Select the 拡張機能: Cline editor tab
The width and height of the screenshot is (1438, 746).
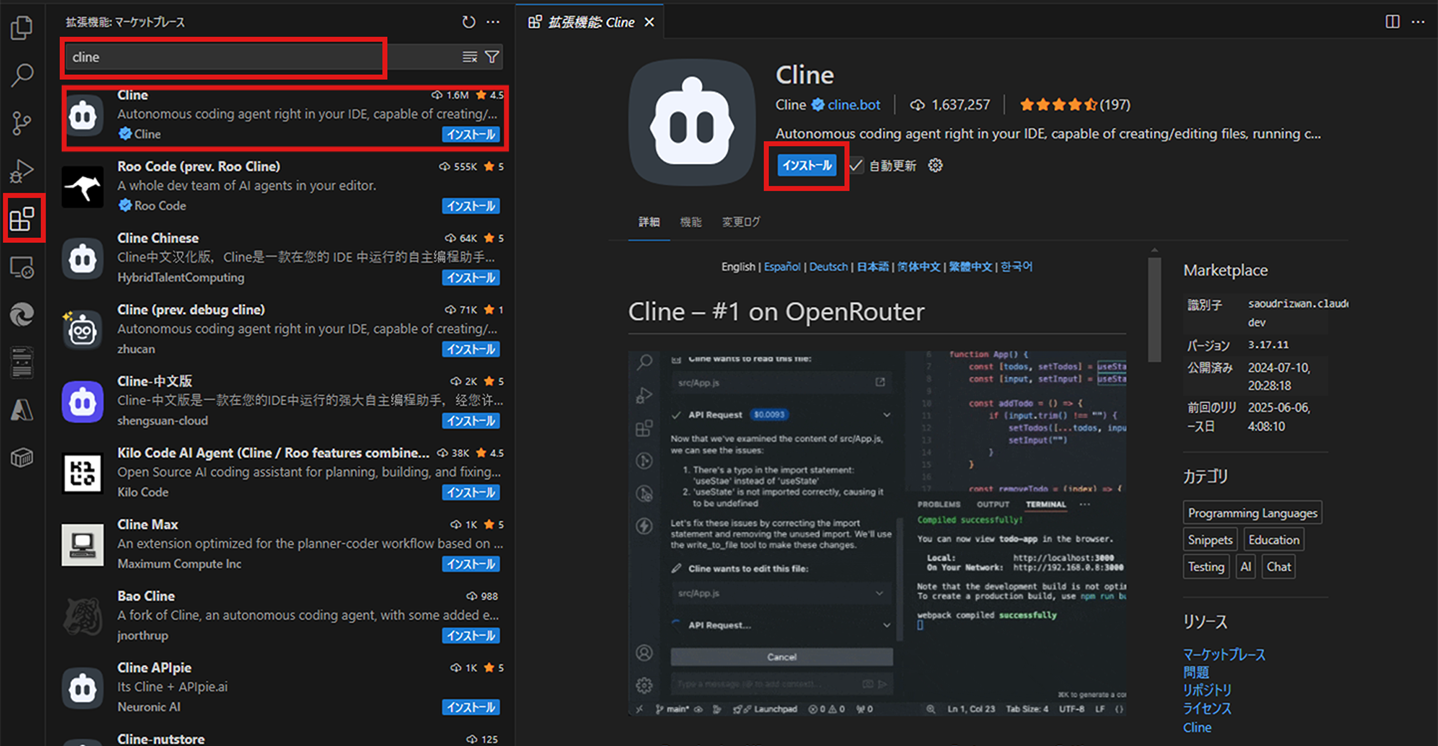tap(590, 22)
